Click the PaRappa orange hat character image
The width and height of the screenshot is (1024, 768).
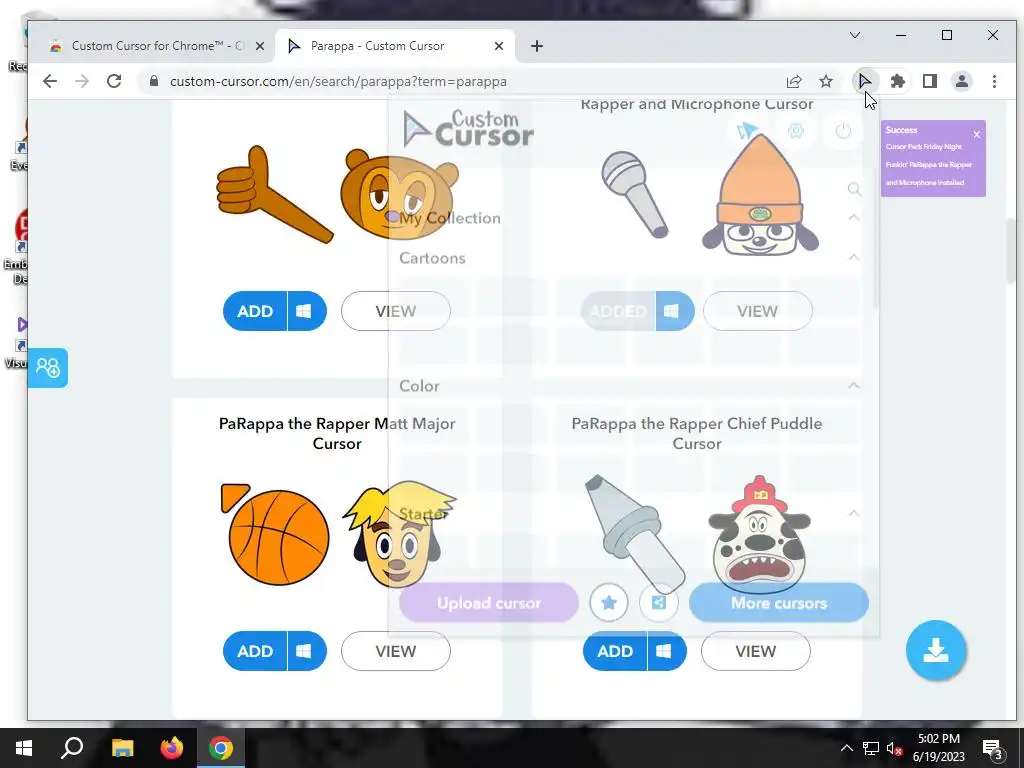(x=760, y=195)
